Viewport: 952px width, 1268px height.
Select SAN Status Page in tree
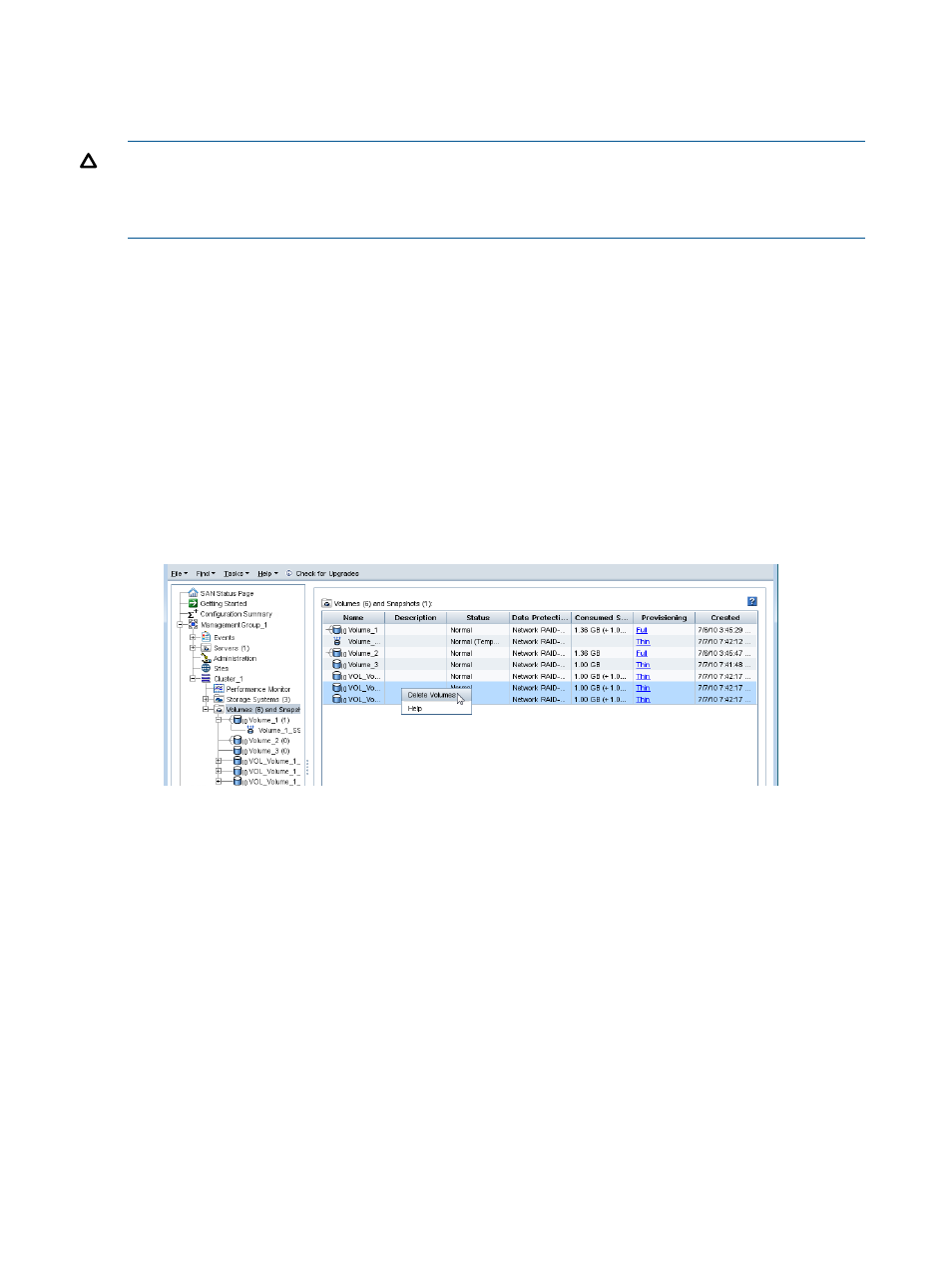pyautogui.click(x=227, y=593)
